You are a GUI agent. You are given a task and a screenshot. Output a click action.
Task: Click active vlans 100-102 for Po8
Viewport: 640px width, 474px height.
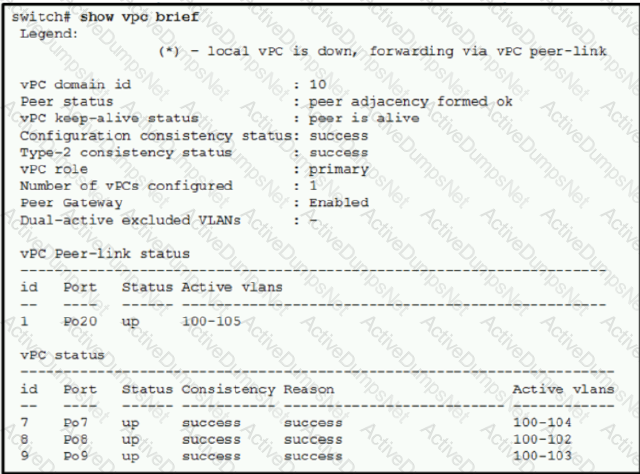click(x=542, y=440)
